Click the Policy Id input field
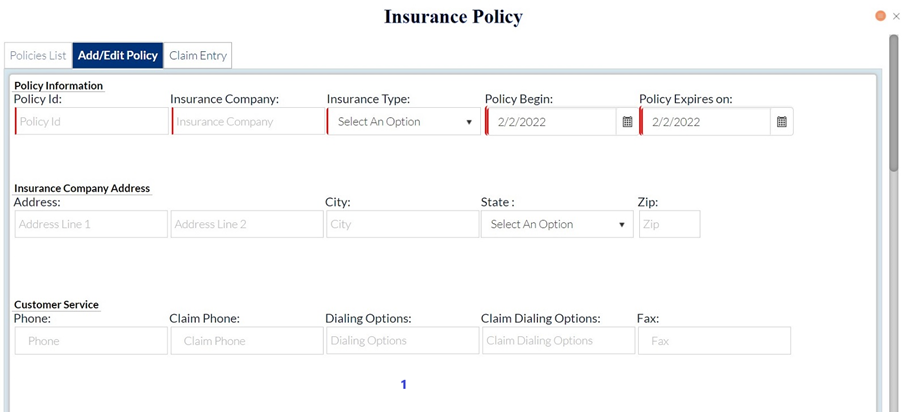The image size is (904, 412). (x=92, y=122)
